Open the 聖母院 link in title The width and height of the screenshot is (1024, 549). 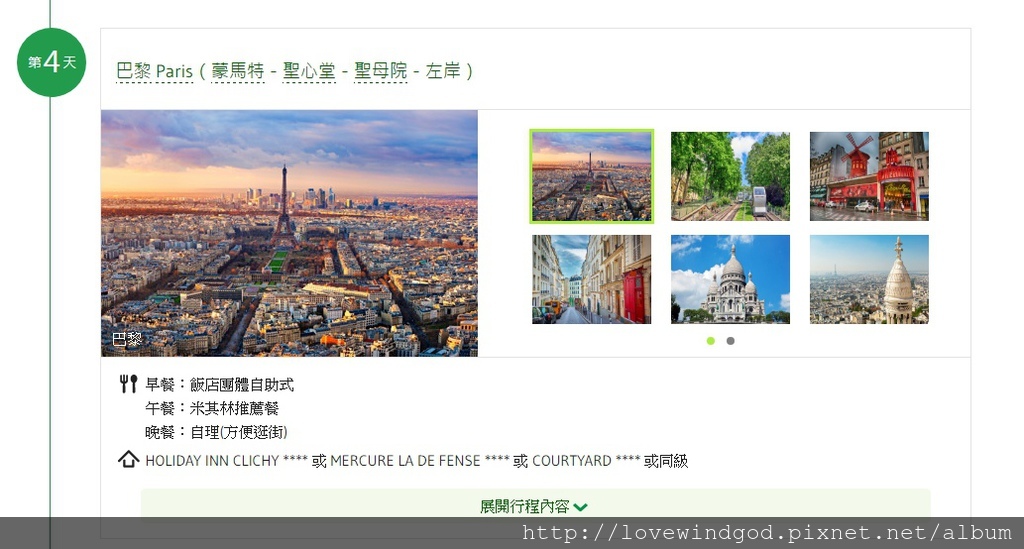pos(380,71)
